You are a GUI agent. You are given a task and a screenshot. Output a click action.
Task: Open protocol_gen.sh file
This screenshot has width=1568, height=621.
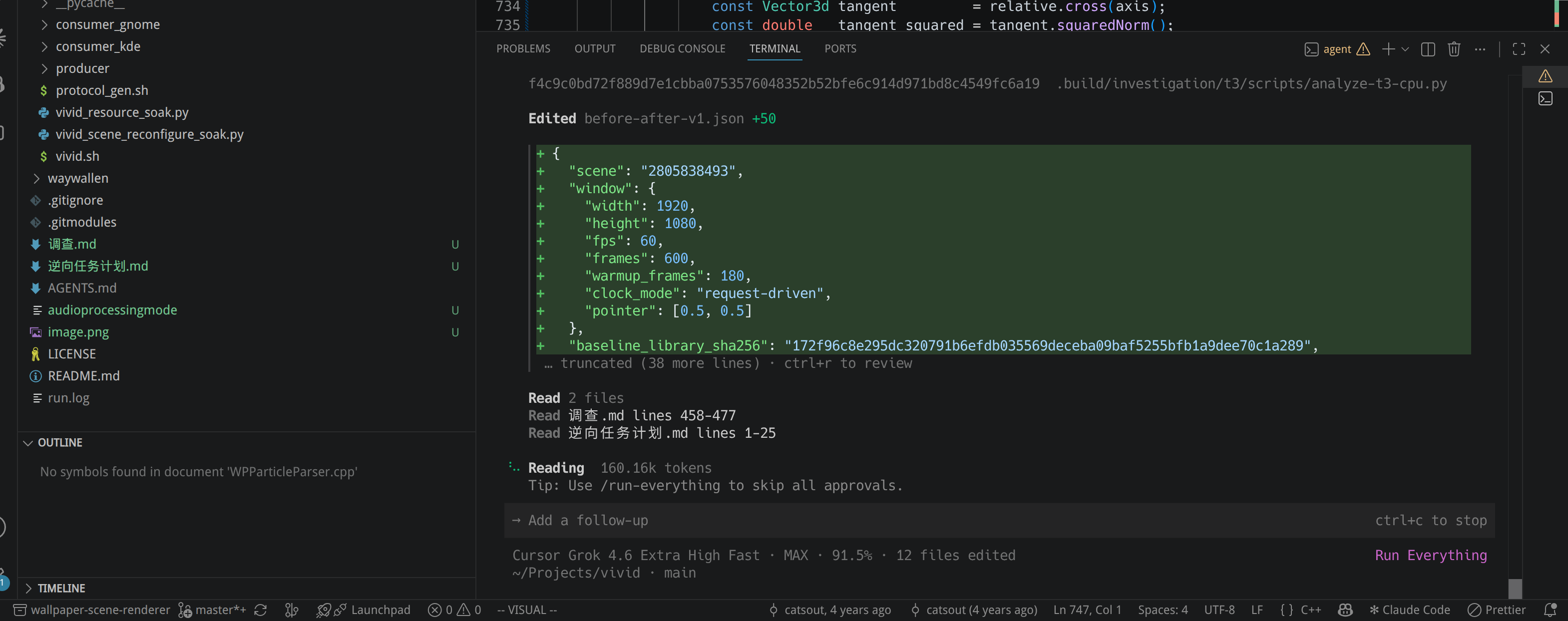coord(102,90)
